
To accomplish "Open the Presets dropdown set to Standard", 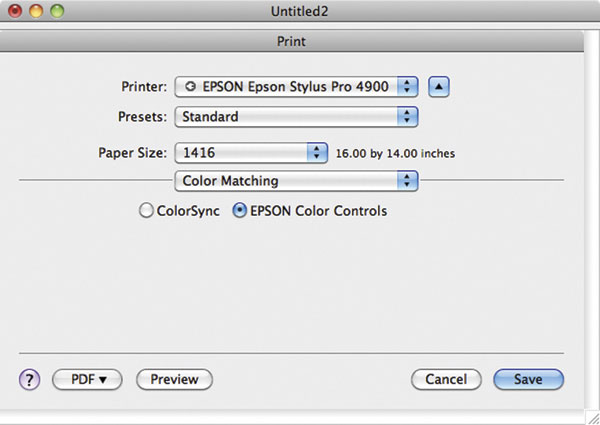I will point(296,116).
